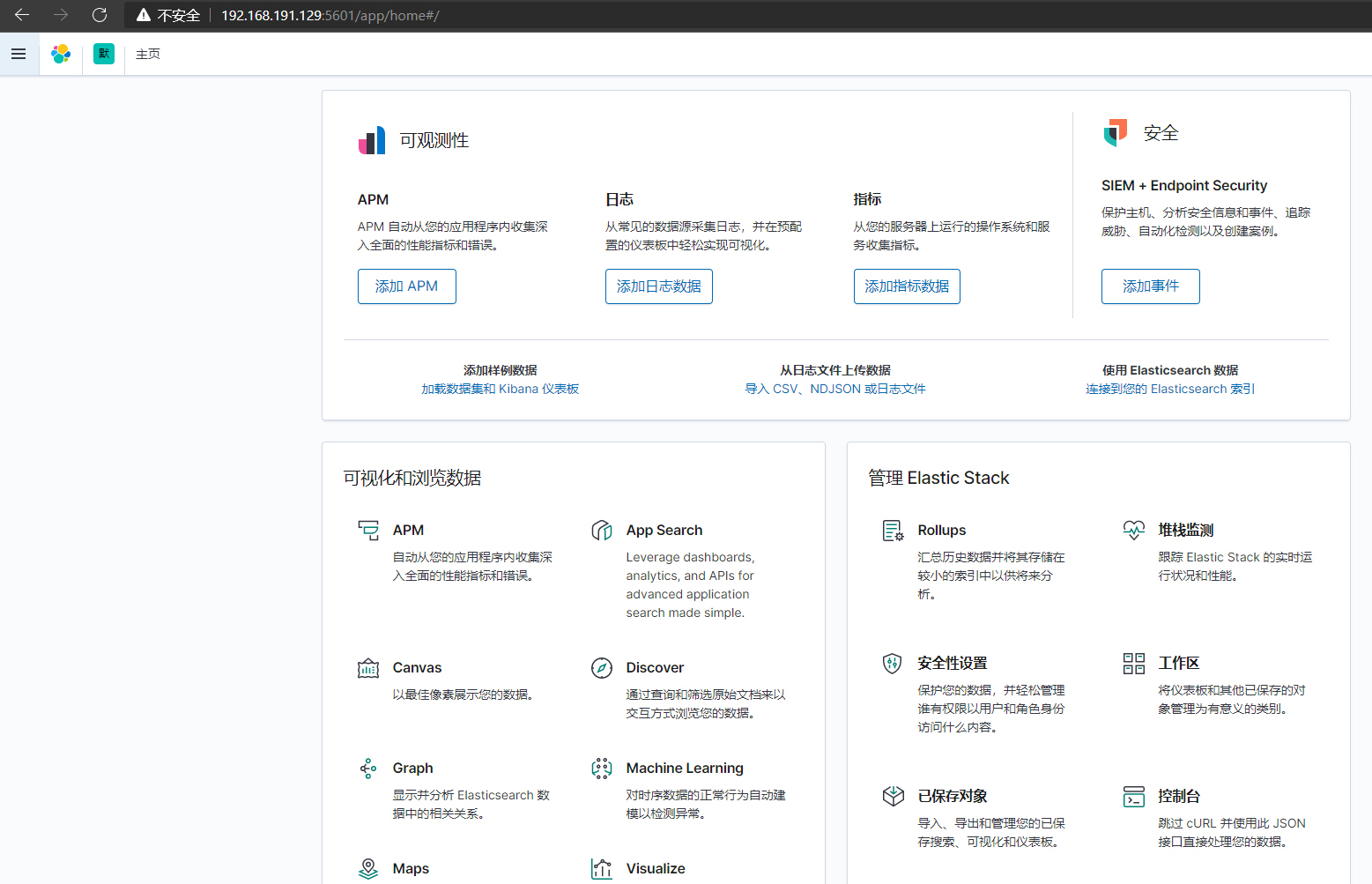Click the 添加 APM button
The width and height of the screenshot is (1372, 884).
(x=407, y=286)
